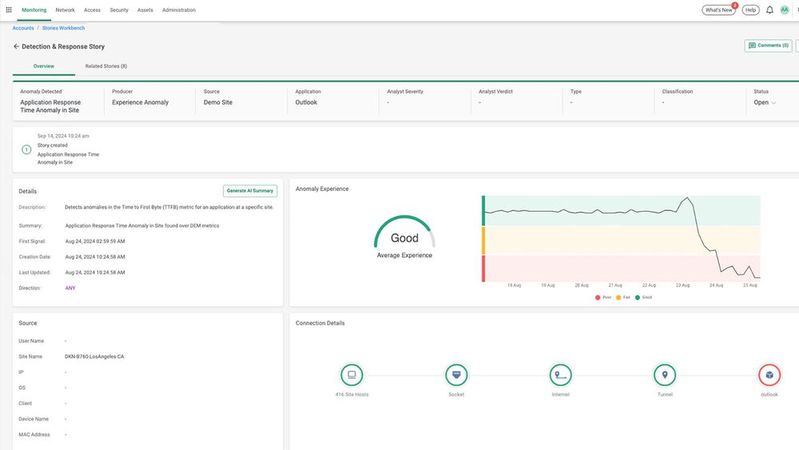Click the Demo Site source value
Image resolution: width=799 pixels, height=450 pixels.
pos(218,102)
